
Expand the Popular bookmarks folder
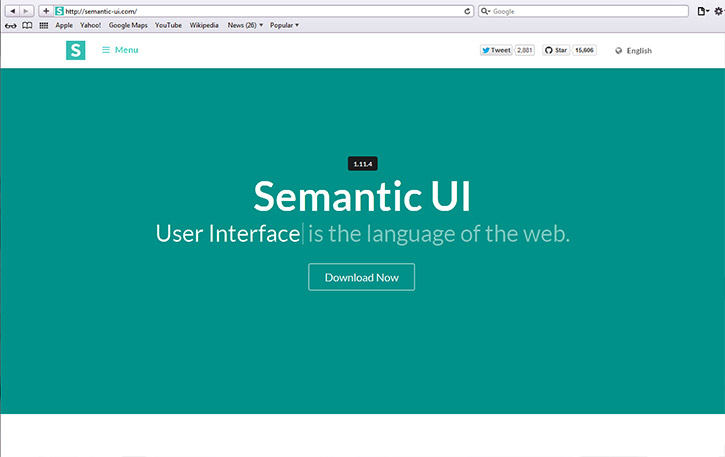point(284,25)
